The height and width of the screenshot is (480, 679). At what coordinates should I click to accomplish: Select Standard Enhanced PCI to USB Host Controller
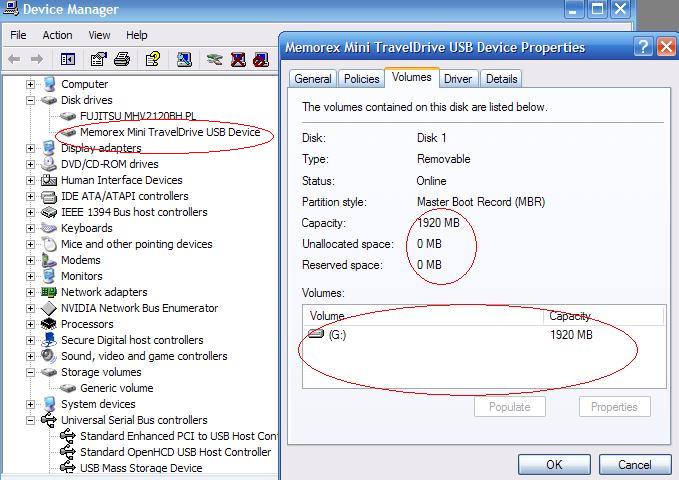coord(178,436)
